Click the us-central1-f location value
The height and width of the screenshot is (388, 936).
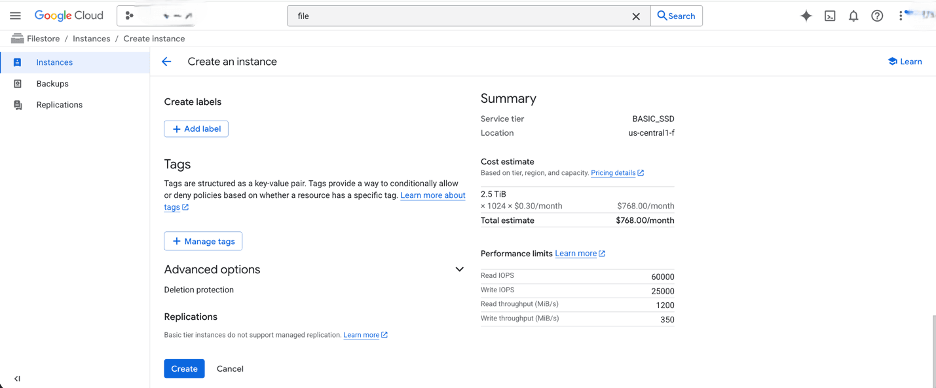[x=651, y=133]
